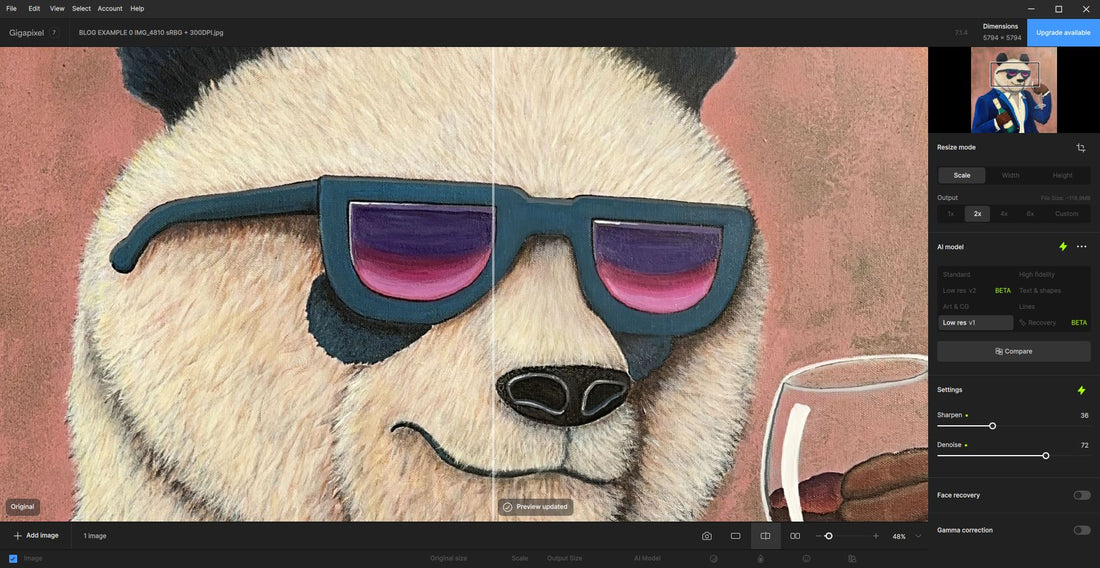This screenshot has width=1100, height=568.
Task: Click the Compare button
Action: tap(1013, 351)
